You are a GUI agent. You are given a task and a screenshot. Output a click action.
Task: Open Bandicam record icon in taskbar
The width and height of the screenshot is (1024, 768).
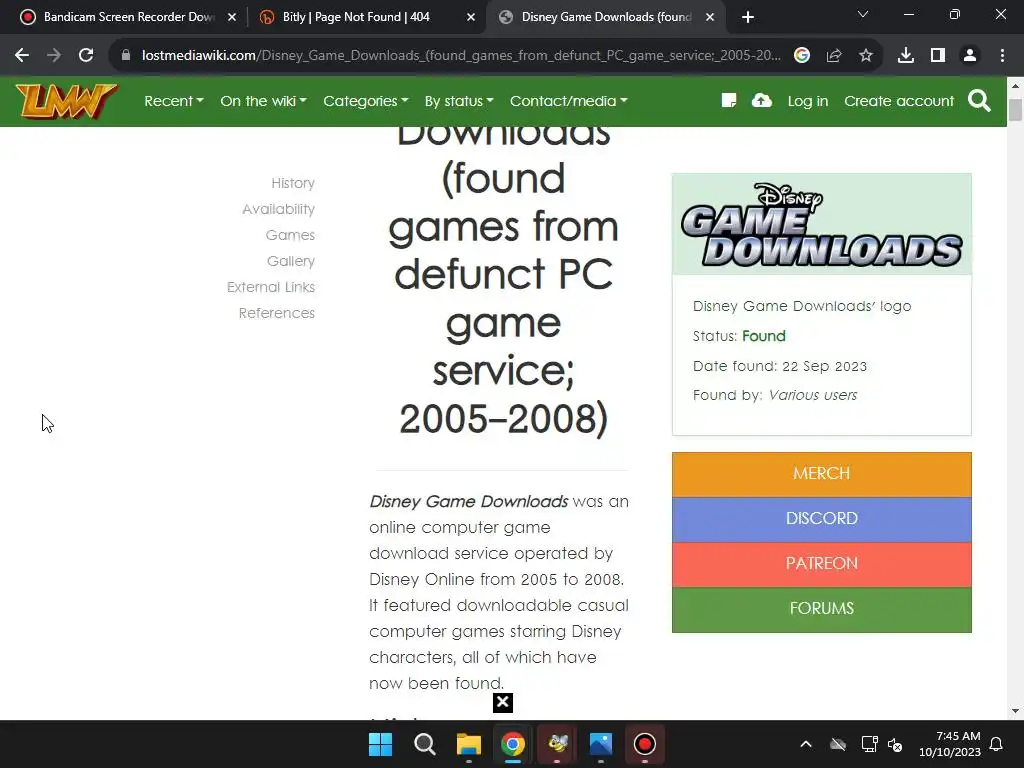[x=645, y=744]
